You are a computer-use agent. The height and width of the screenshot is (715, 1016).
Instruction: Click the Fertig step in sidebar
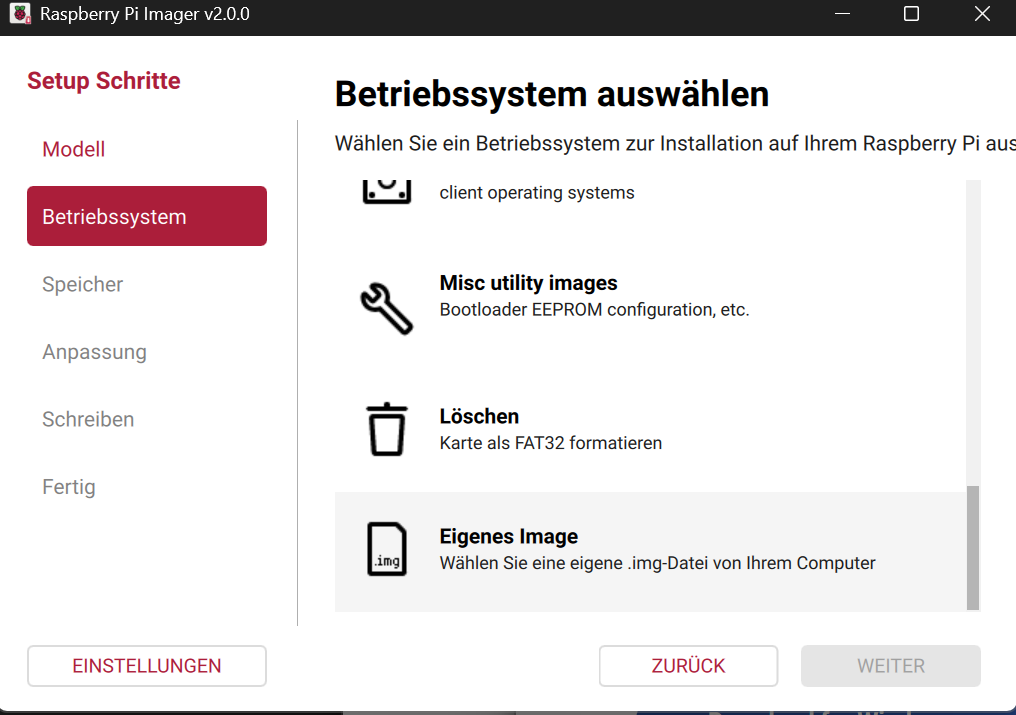[69, 487]
